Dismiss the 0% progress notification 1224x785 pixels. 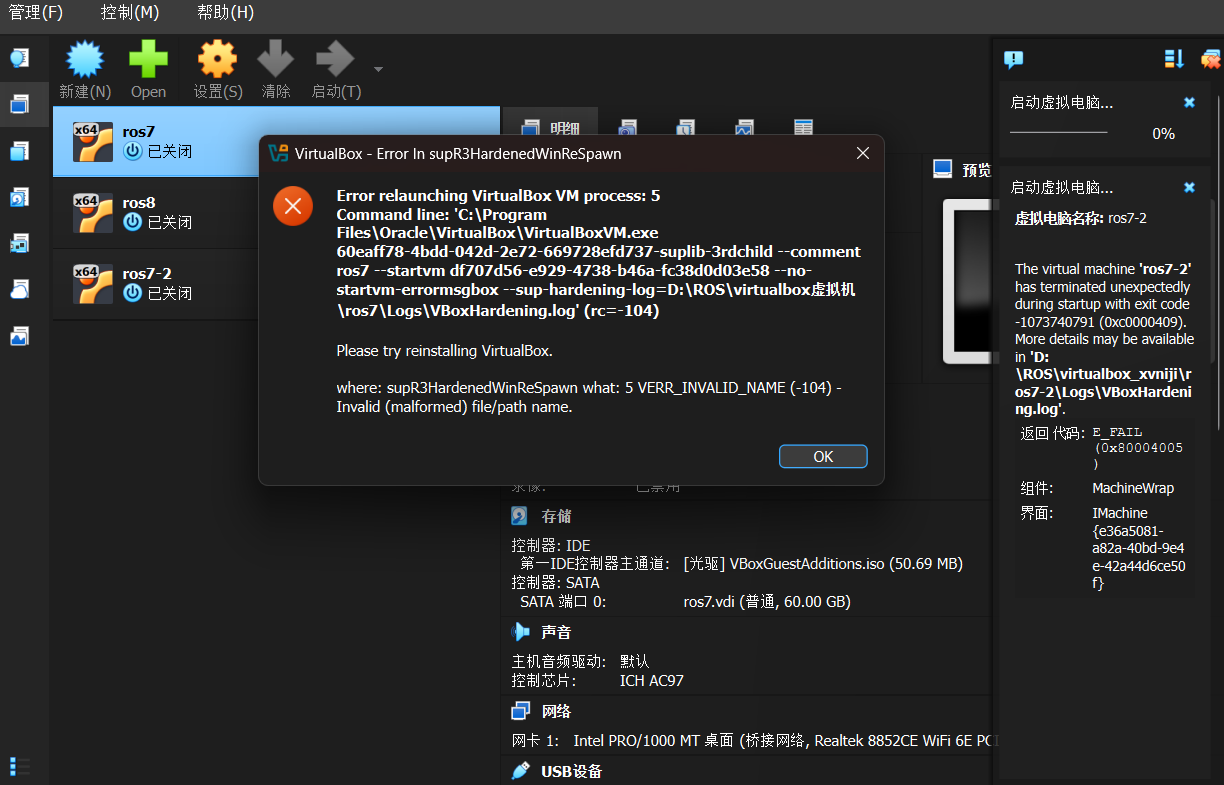coord(1189,102)
